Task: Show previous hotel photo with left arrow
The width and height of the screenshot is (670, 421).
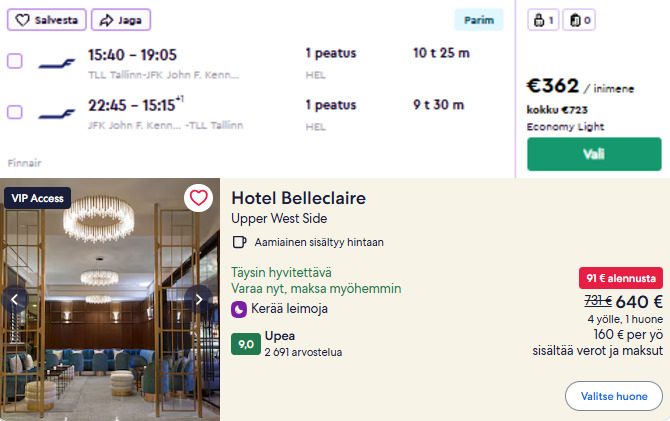Action: point(15,298)
